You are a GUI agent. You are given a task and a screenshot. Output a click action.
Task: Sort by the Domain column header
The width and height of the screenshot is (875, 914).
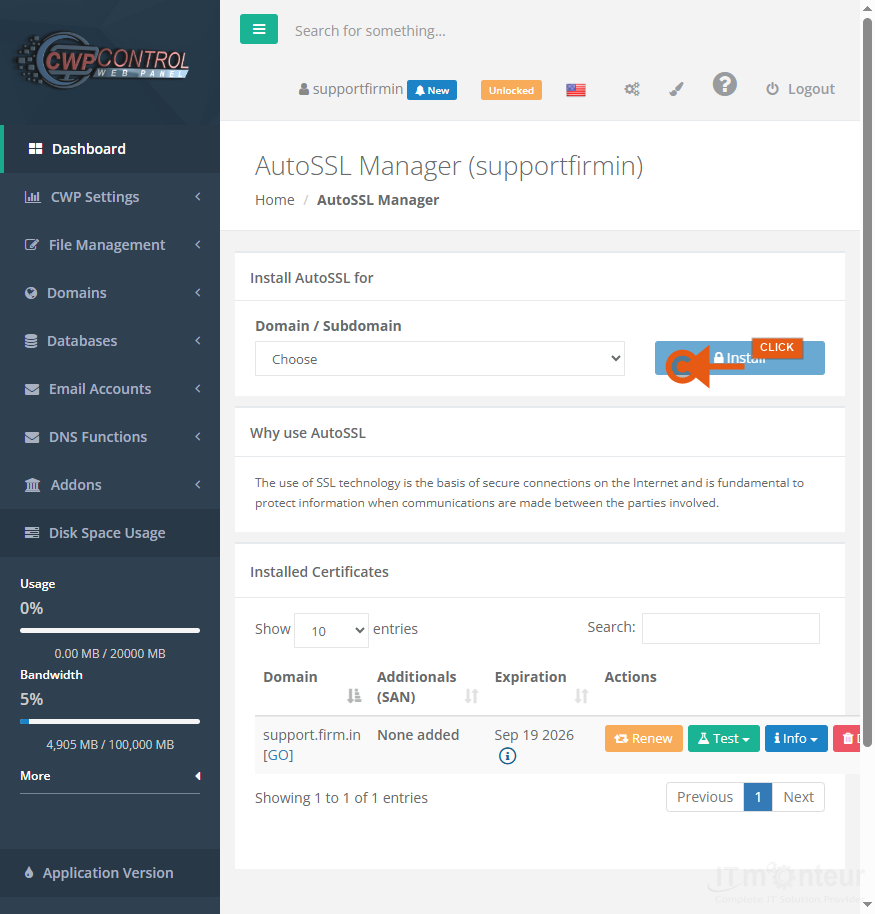click(312, 687)
